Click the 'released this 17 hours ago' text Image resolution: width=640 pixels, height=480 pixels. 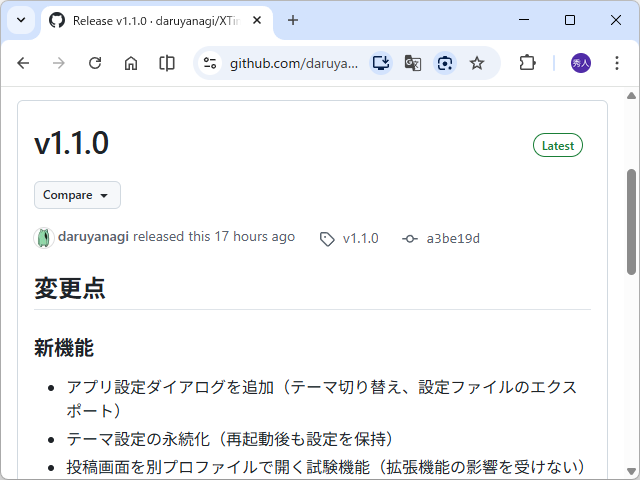pos(214,237)
